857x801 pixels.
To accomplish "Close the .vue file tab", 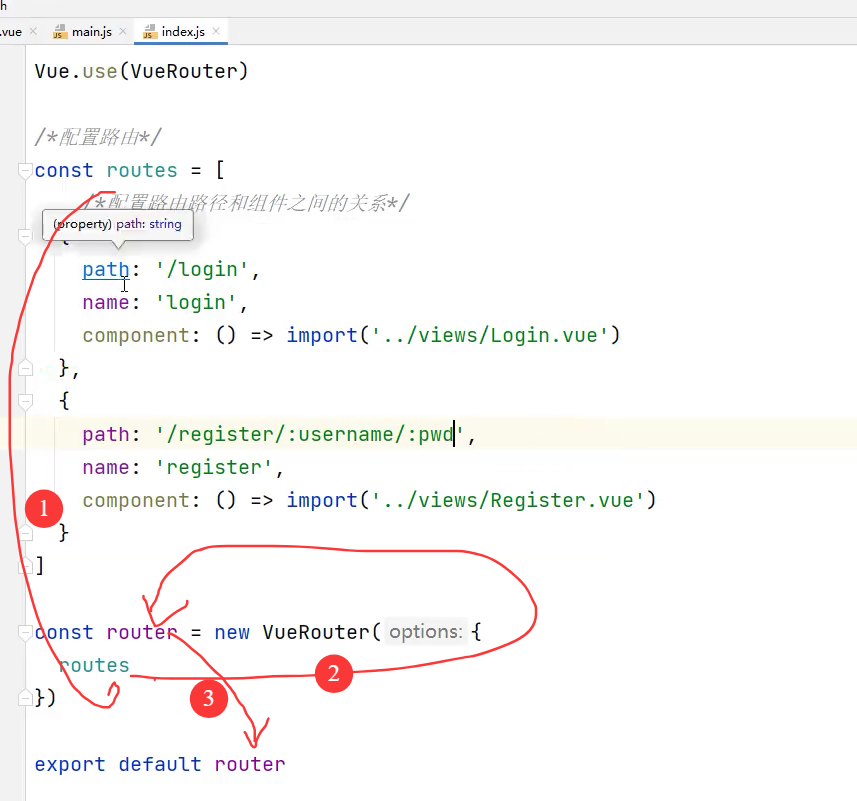I will [x=33, y=31].
